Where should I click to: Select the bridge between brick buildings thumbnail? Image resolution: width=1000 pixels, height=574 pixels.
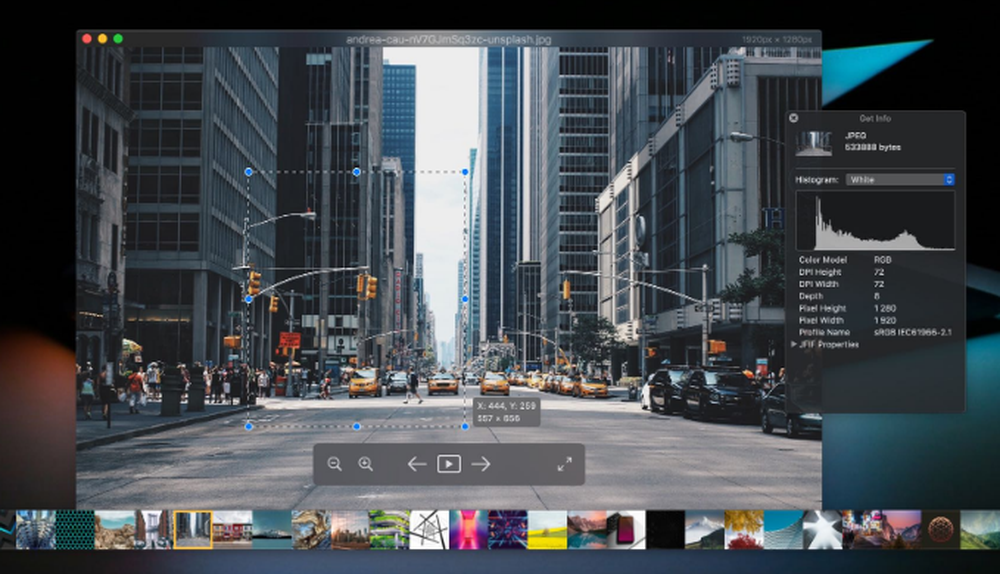(154, 529)
